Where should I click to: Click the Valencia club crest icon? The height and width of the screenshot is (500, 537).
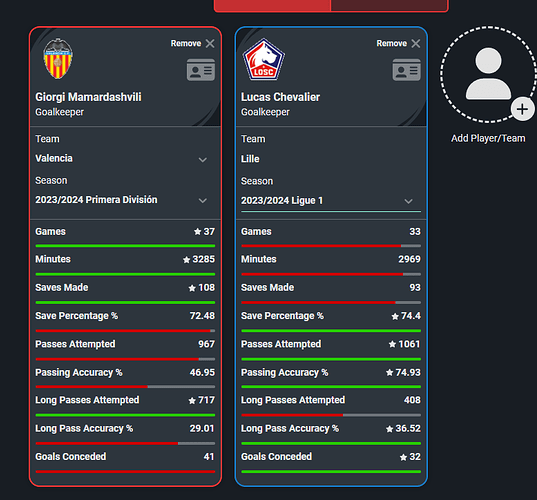click(58, 59)
